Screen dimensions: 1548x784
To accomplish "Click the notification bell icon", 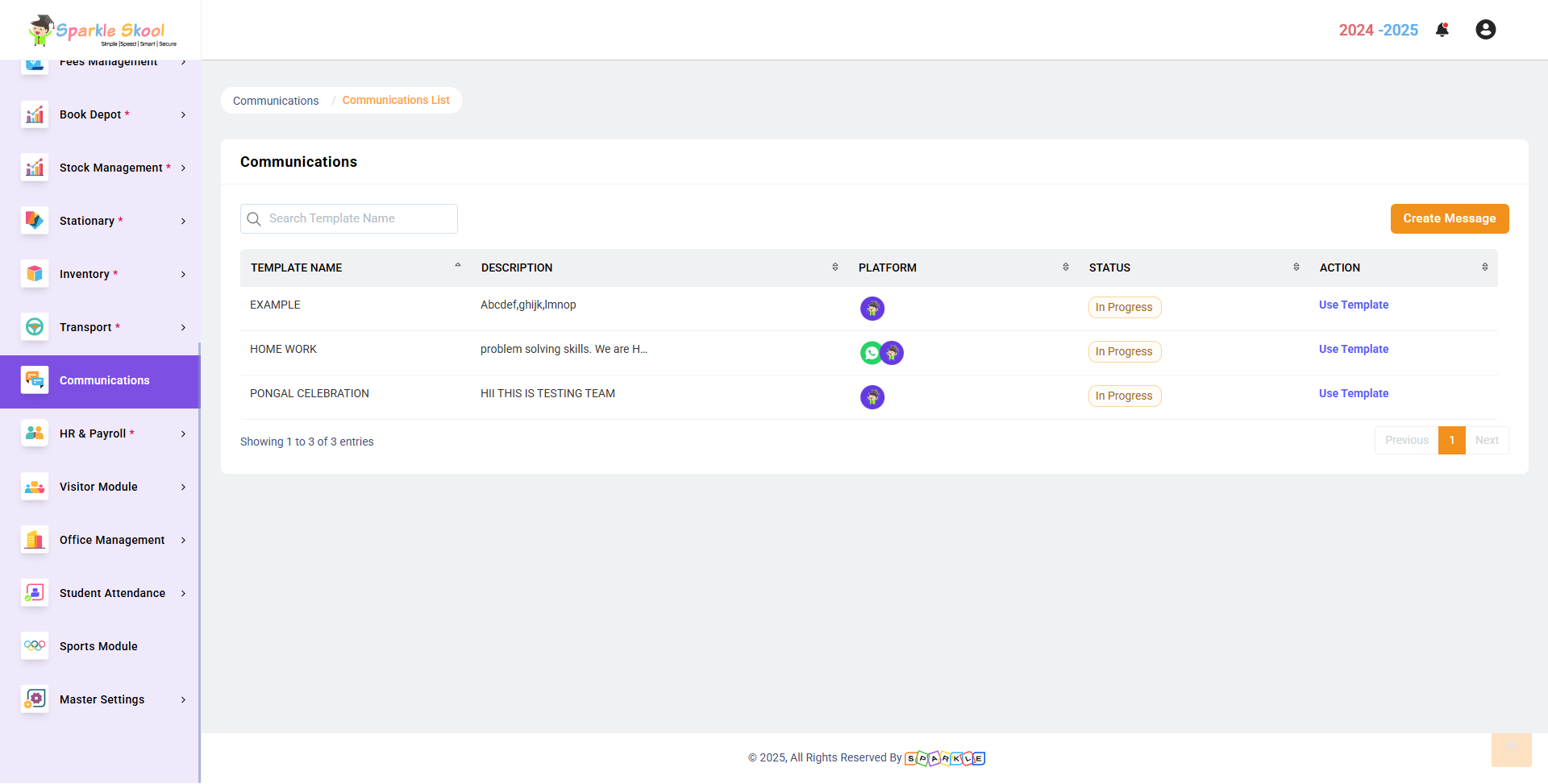I will point(1442,30).
